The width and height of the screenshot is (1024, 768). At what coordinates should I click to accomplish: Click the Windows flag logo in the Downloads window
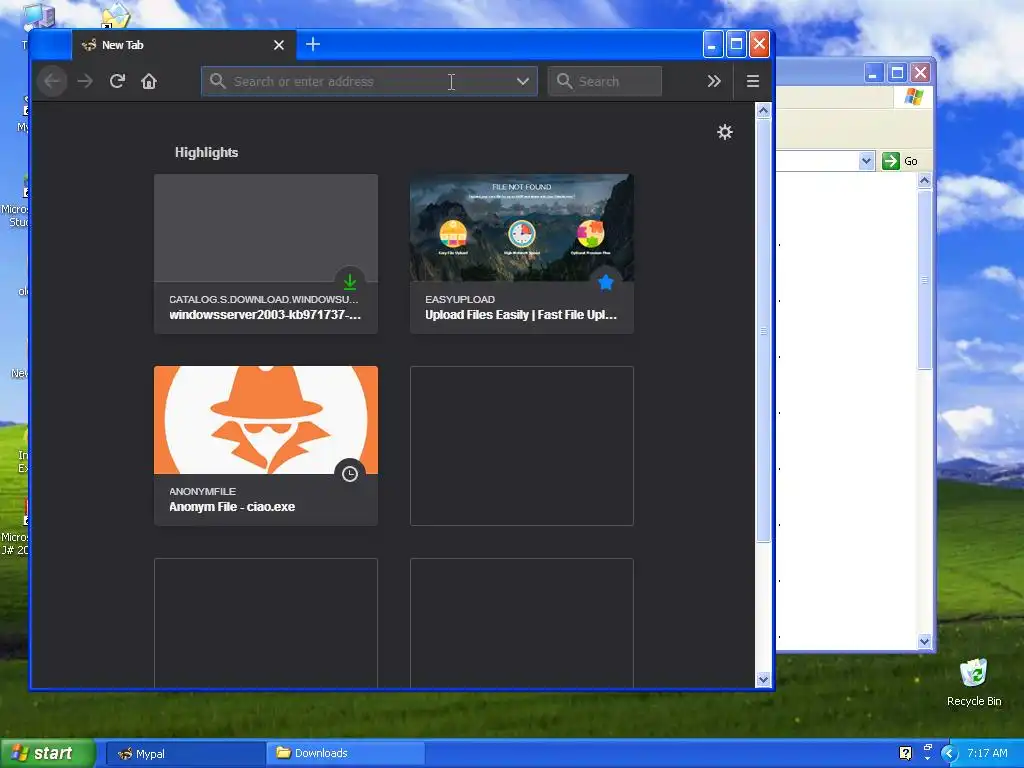pos(914,97)
